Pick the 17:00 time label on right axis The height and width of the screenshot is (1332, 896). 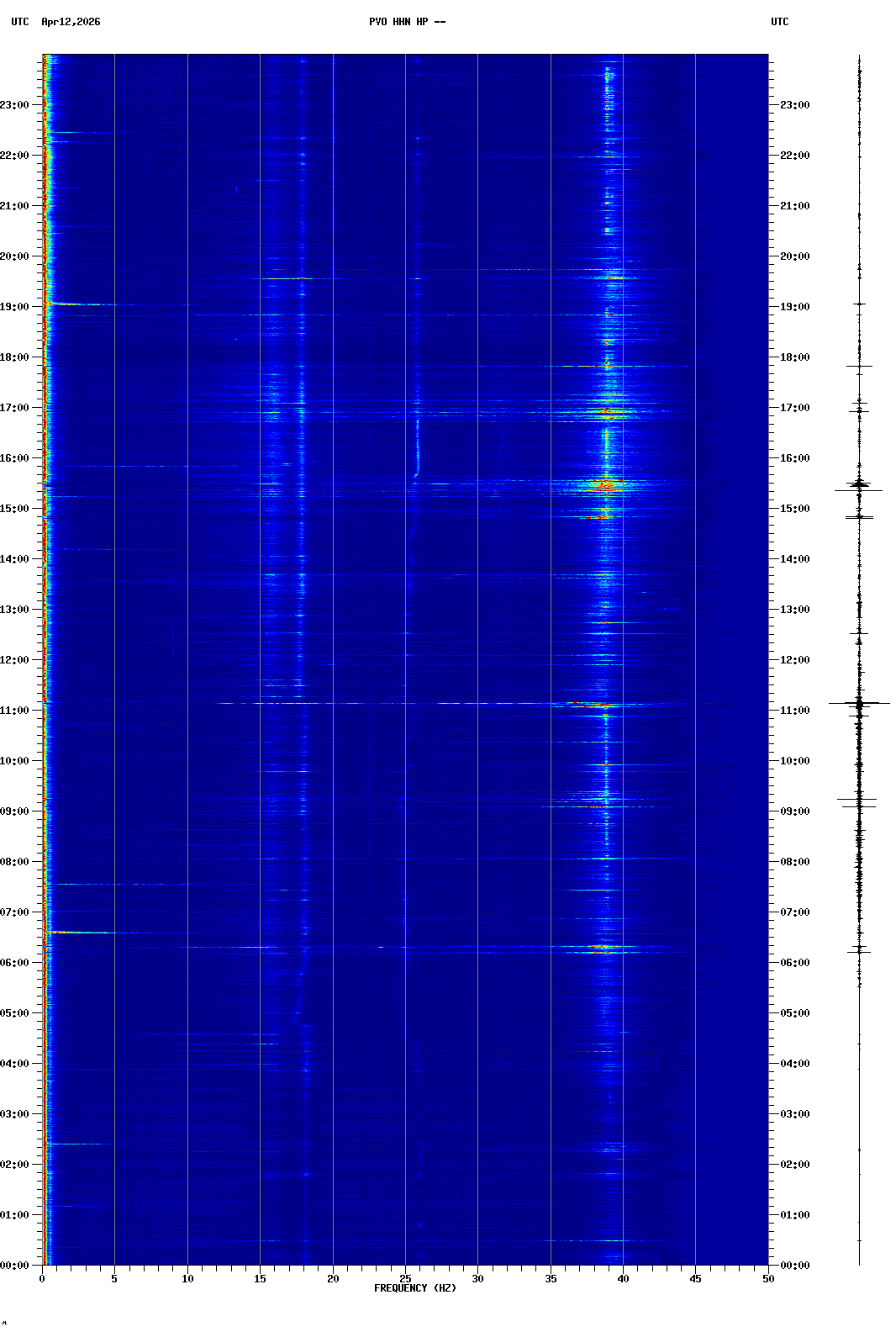click(x=794, y=408)
